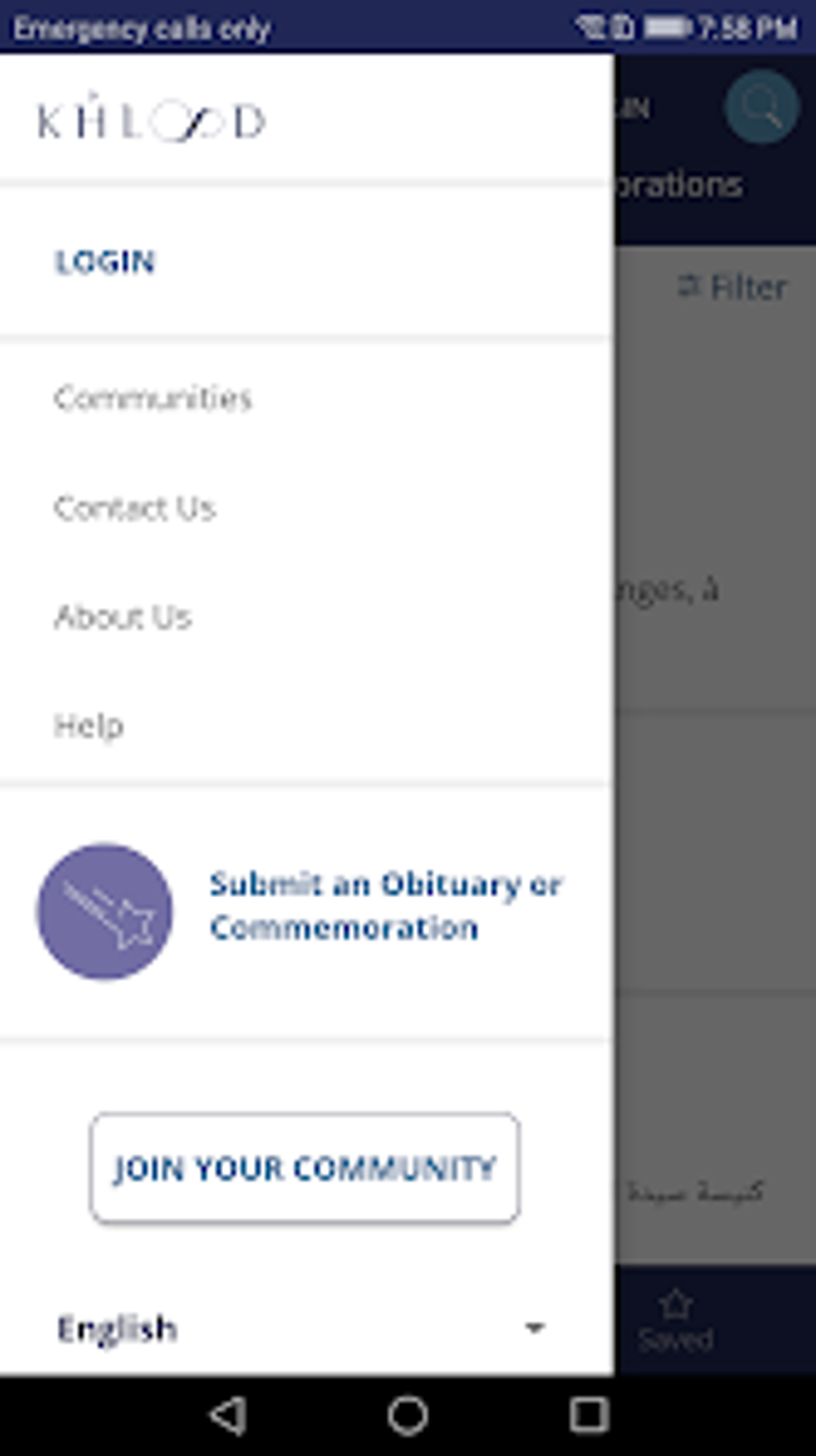
Task: Tap the purple shooting star icon
Action: point(105,911)
